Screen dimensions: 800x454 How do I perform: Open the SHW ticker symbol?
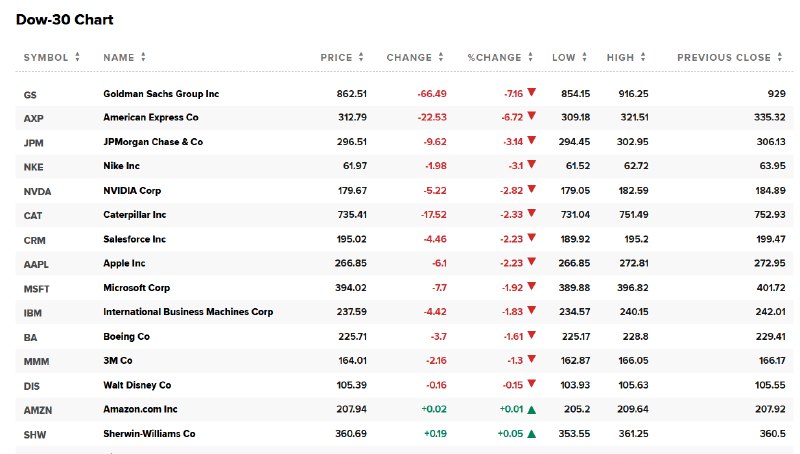35,435
